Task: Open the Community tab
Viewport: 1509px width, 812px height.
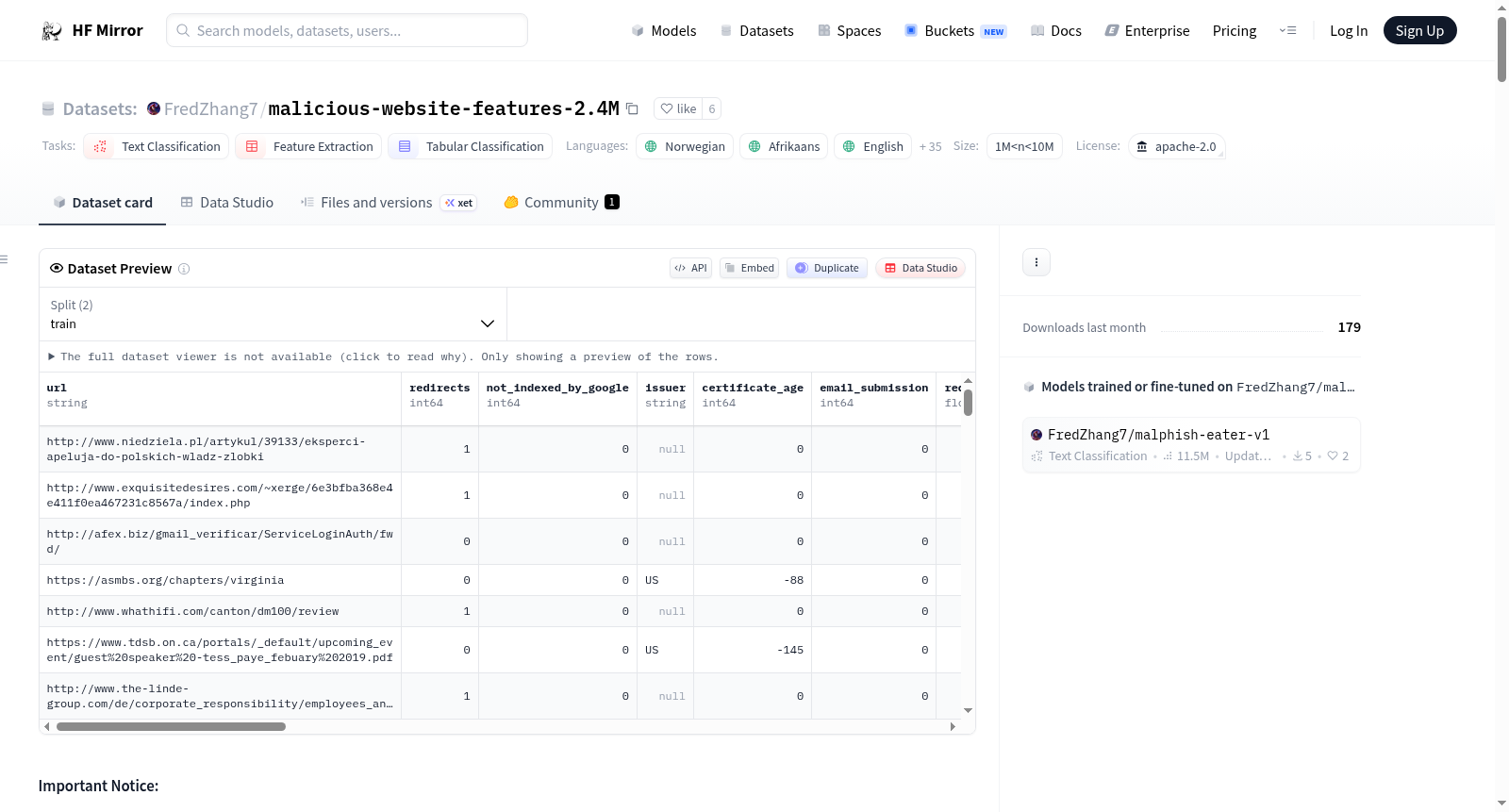Action: [561, 203]
